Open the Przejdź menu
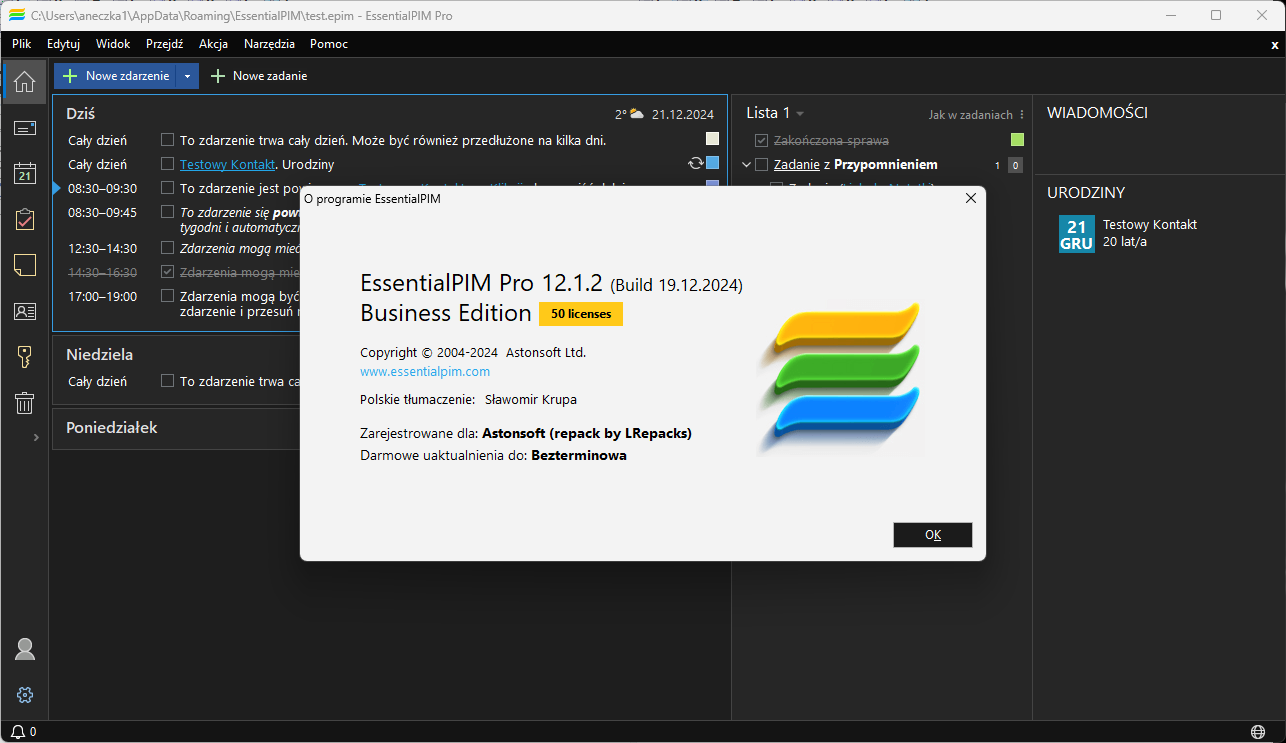Image resolution: width=1286 pixels, height=743 pixels. tap(164, 44)
